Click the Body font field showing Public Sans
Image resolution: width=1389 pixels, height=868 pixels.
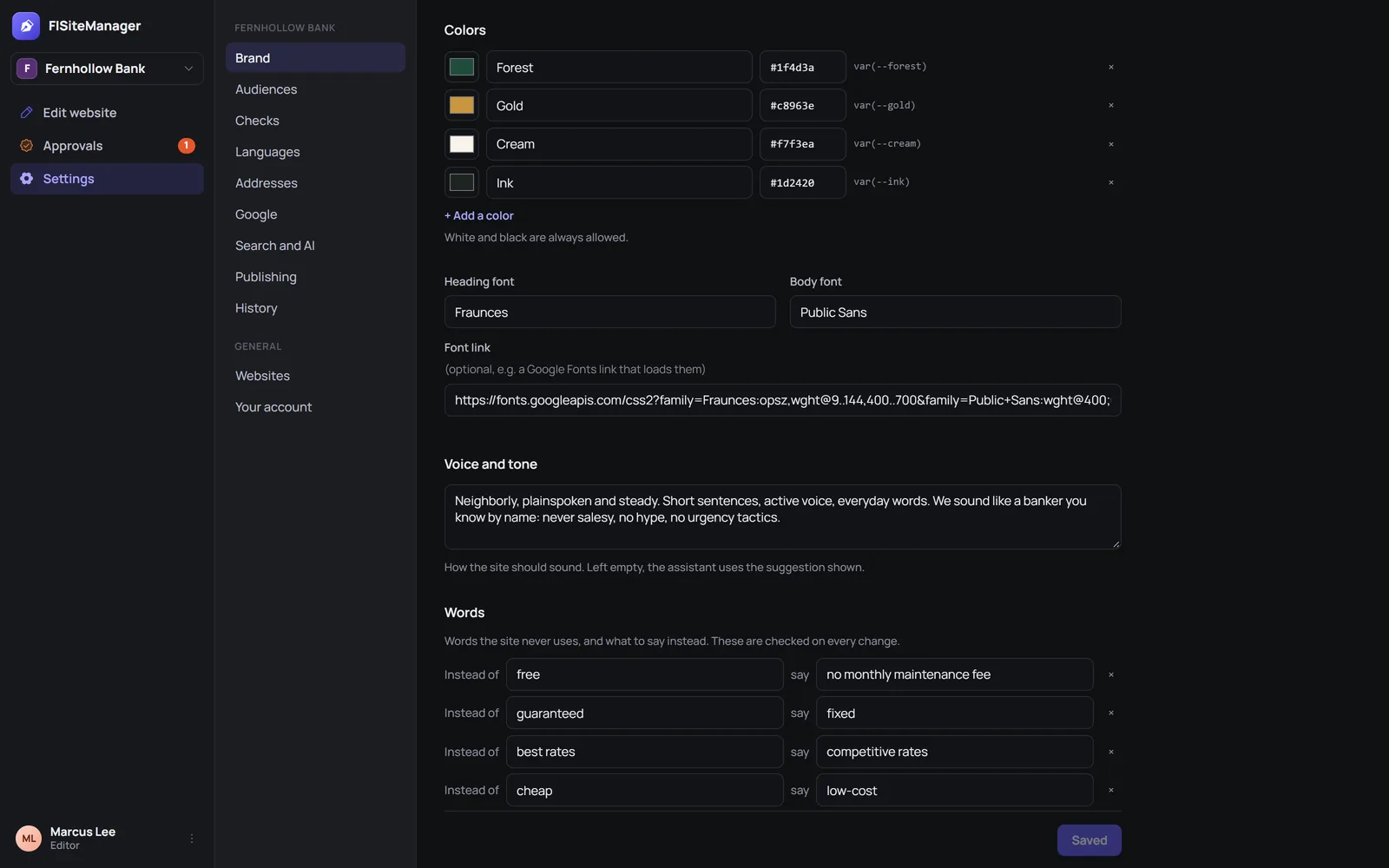point(956,312)
